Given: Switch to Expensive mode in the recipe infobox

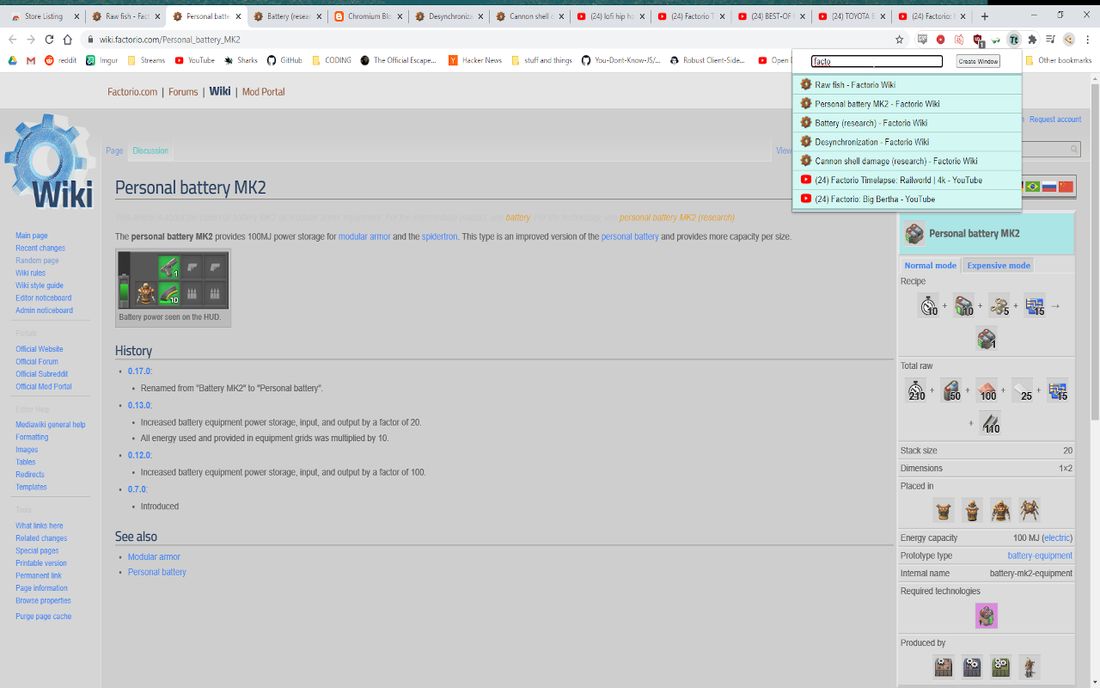Looking at the screenshot, I should [x=997, y=264].
